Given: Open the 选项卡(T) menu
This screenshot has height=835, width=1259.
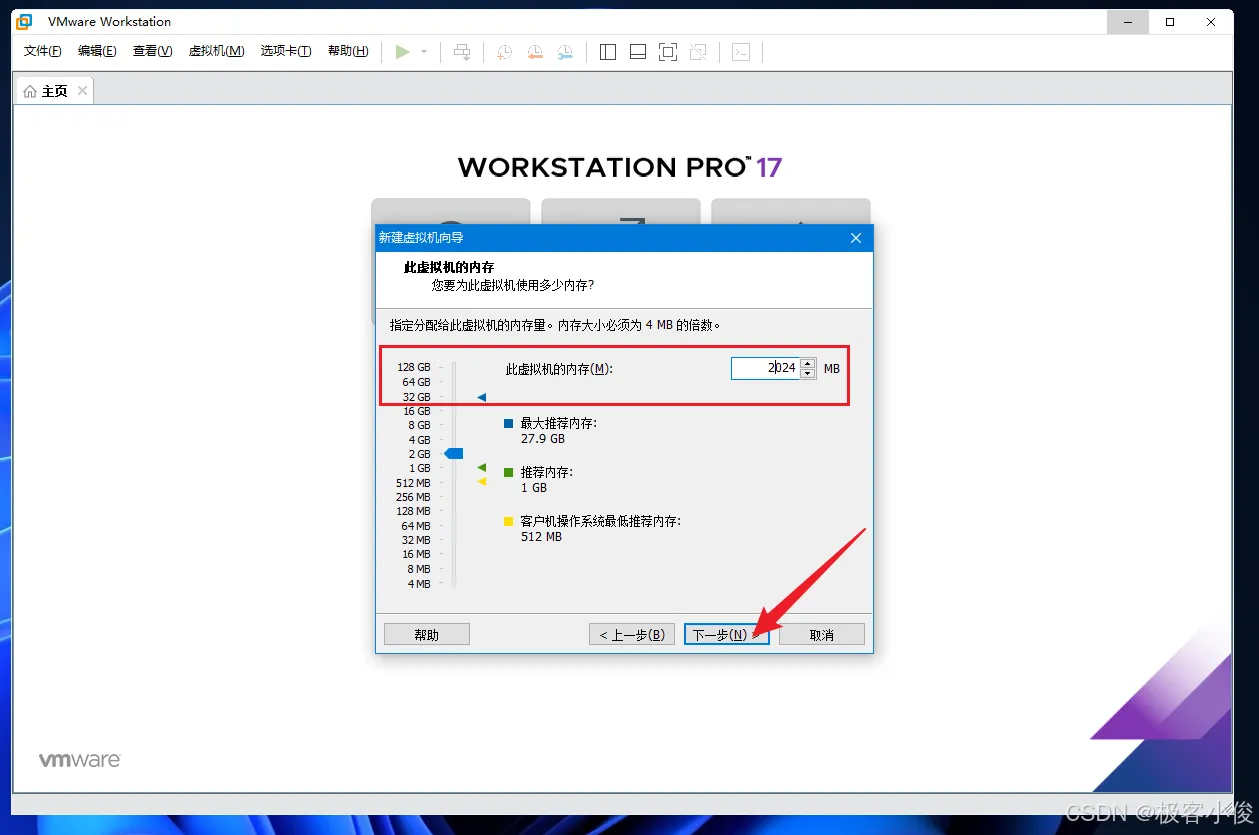Looking at the screenshot, I should click(286, 51).
